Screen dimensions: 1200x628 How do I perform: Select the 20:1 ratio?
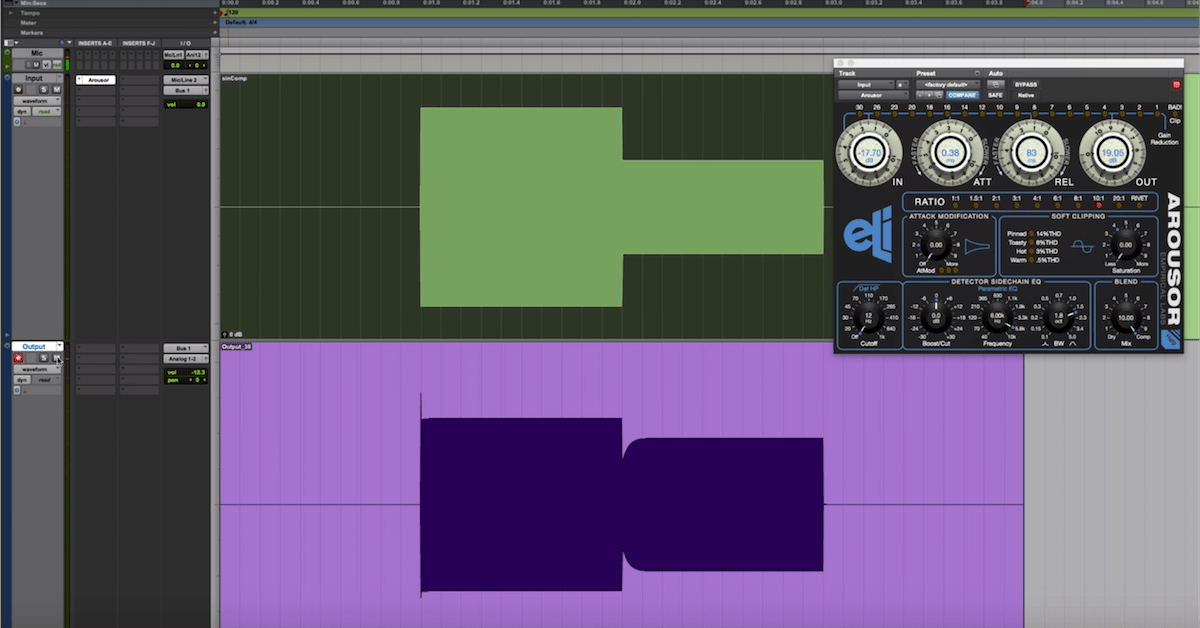1117,203
